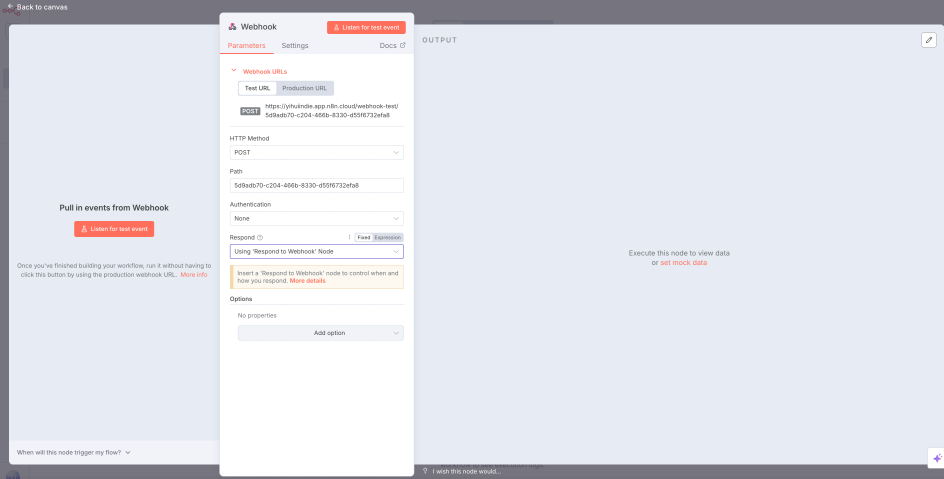Switch to the Settings tab

coord(294,46)
